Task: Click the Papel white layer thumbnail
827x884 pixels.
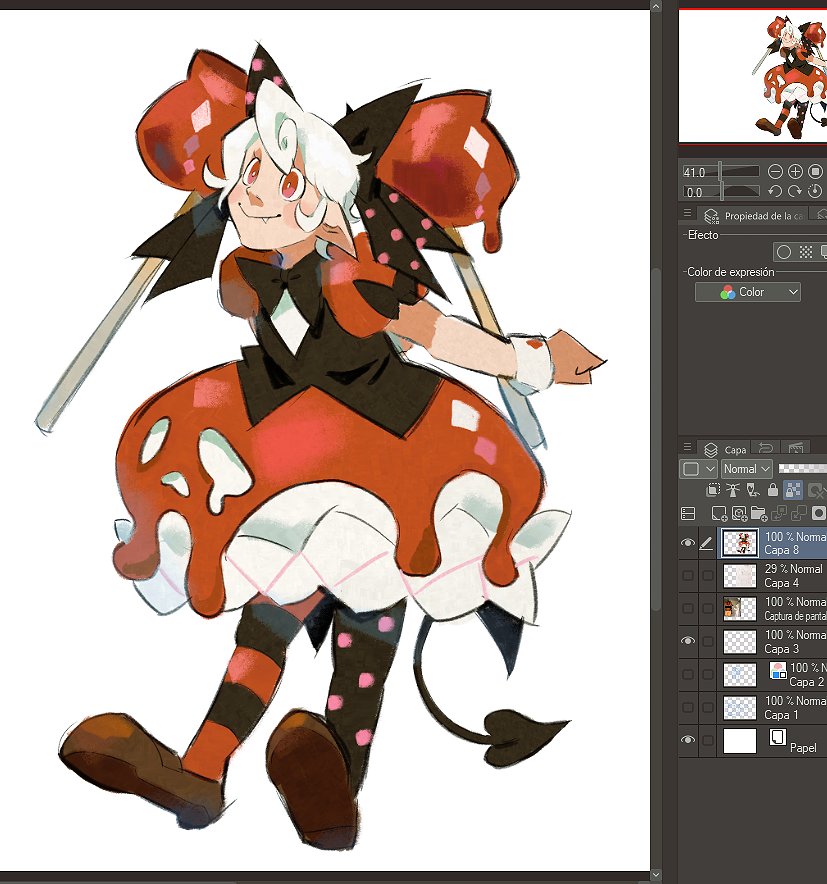Action: (740, 740)
